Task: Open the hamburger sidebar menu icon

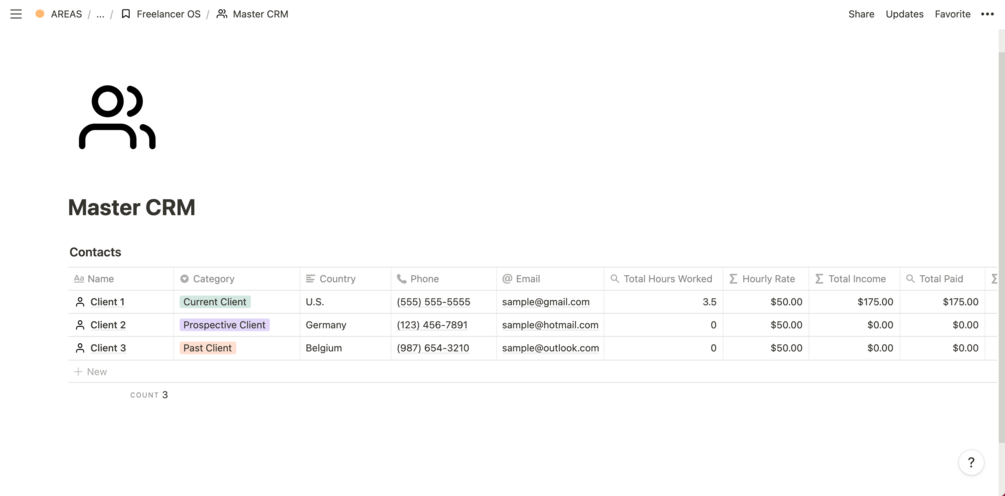Action: 16,14
